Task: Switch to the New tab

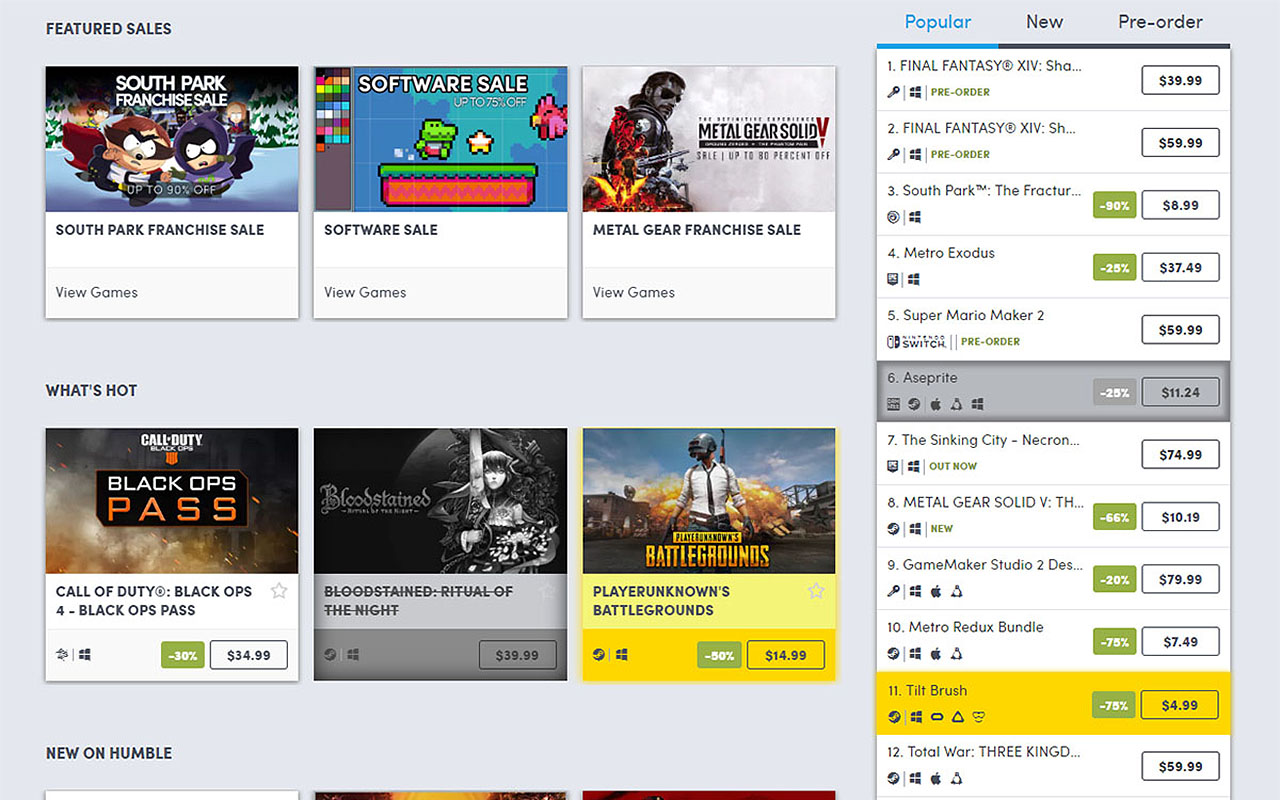Action: (x=1044, y=22)
